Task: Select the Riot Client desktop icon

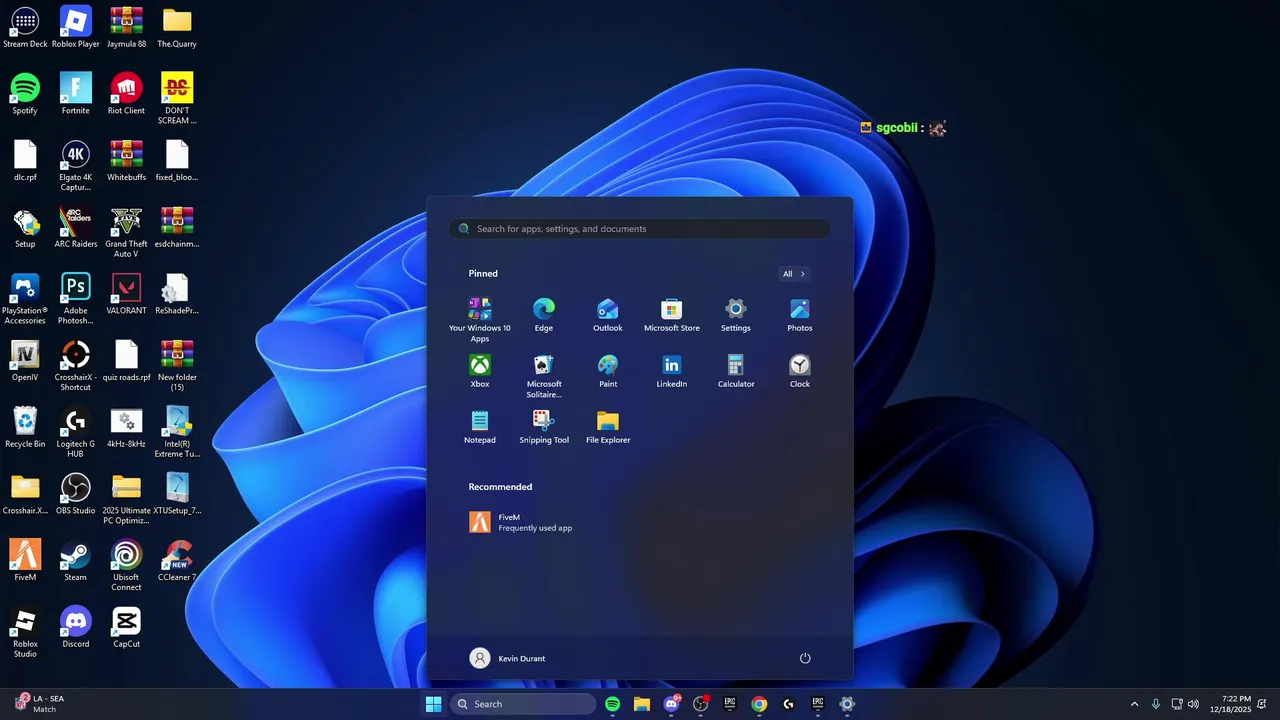Action: (126, 94)
